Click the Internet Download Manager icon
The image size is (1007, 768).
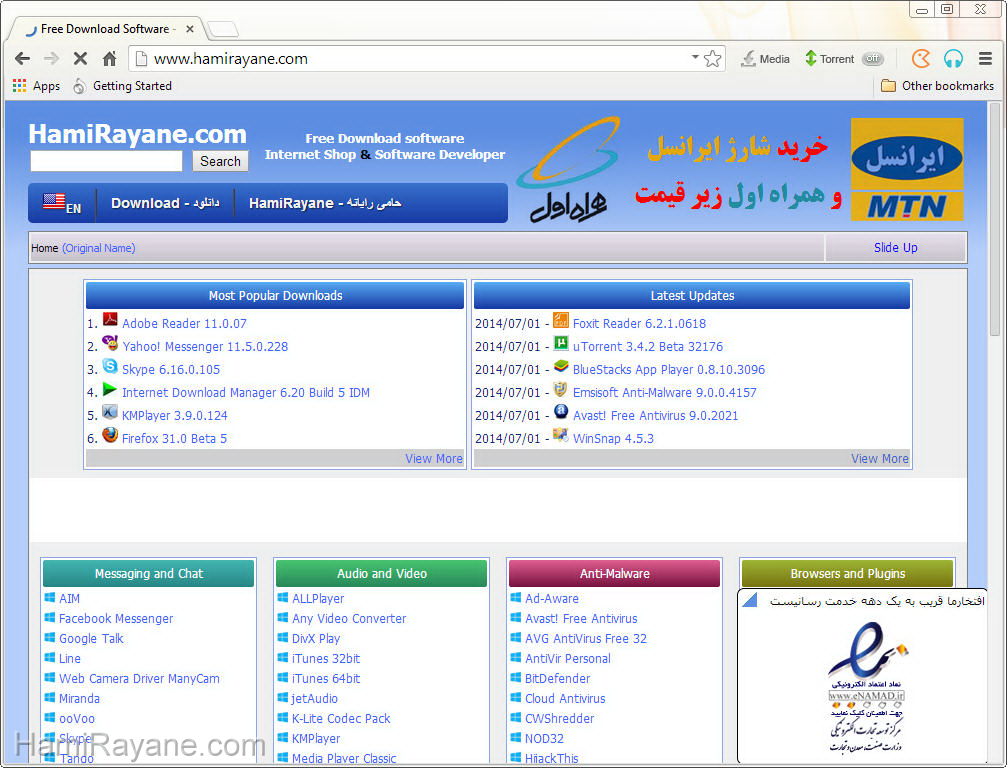pos(110,389)
